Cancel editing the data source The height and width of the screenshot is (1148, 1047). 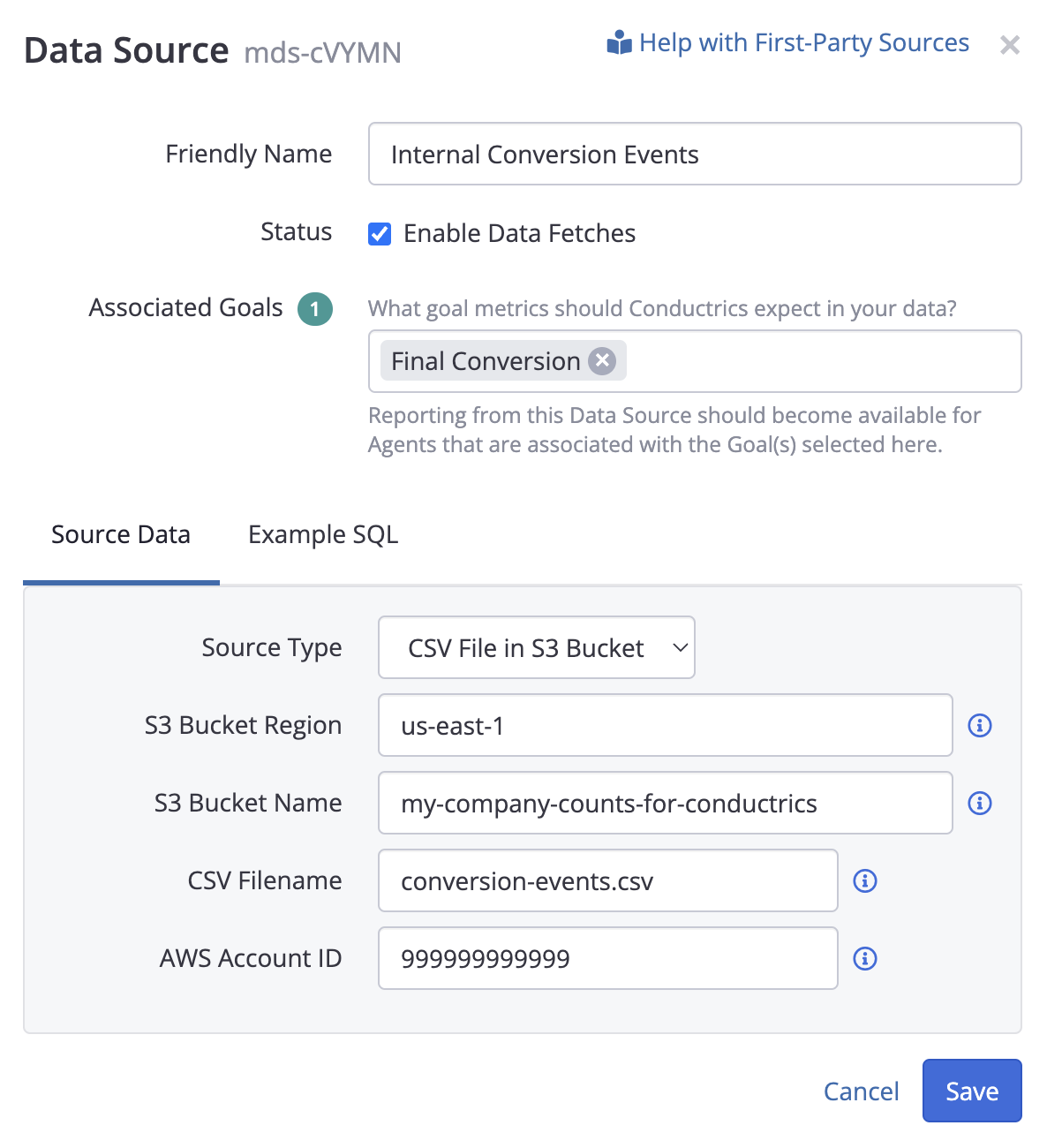(861, 1091)
